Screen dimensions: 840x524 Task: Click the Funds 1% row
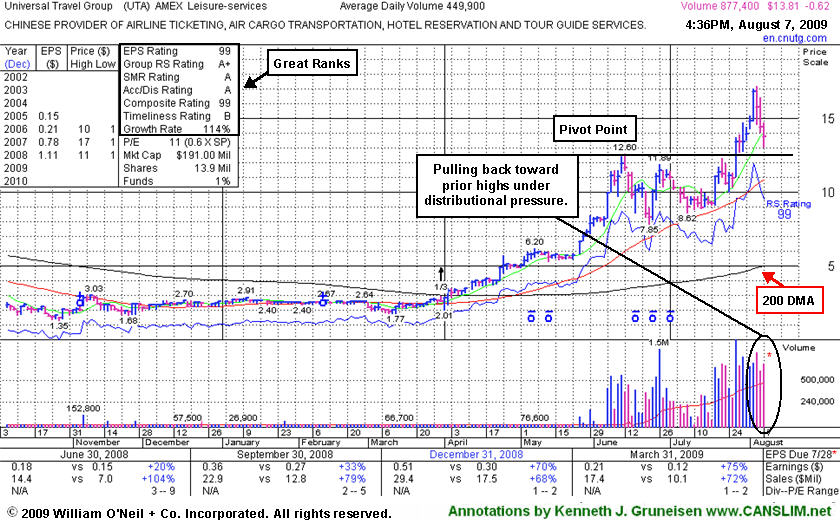coord(177,181)
